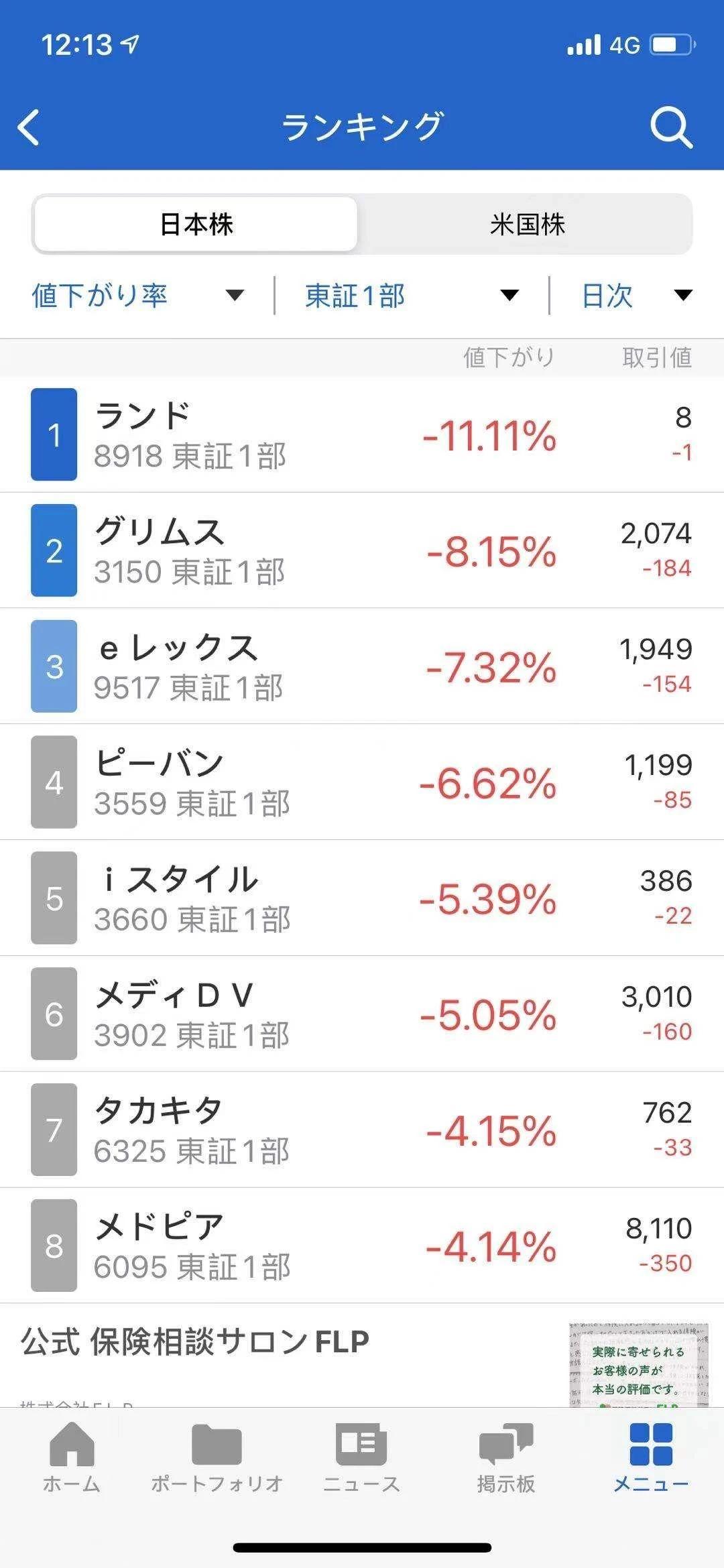The image size is (724, 1568).
Task: Switch to 日本株 segment
Action: click(x=196, y=225)
